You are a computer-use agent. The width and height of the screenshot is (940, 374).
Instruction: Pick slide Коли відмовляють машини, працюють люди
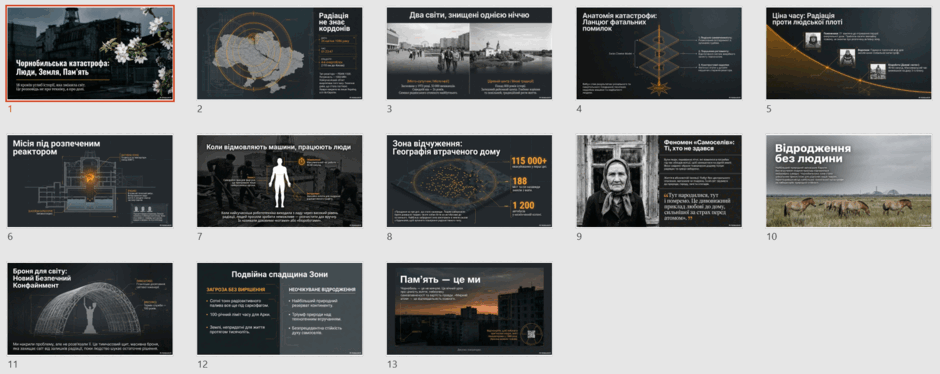tap(280, 181)
